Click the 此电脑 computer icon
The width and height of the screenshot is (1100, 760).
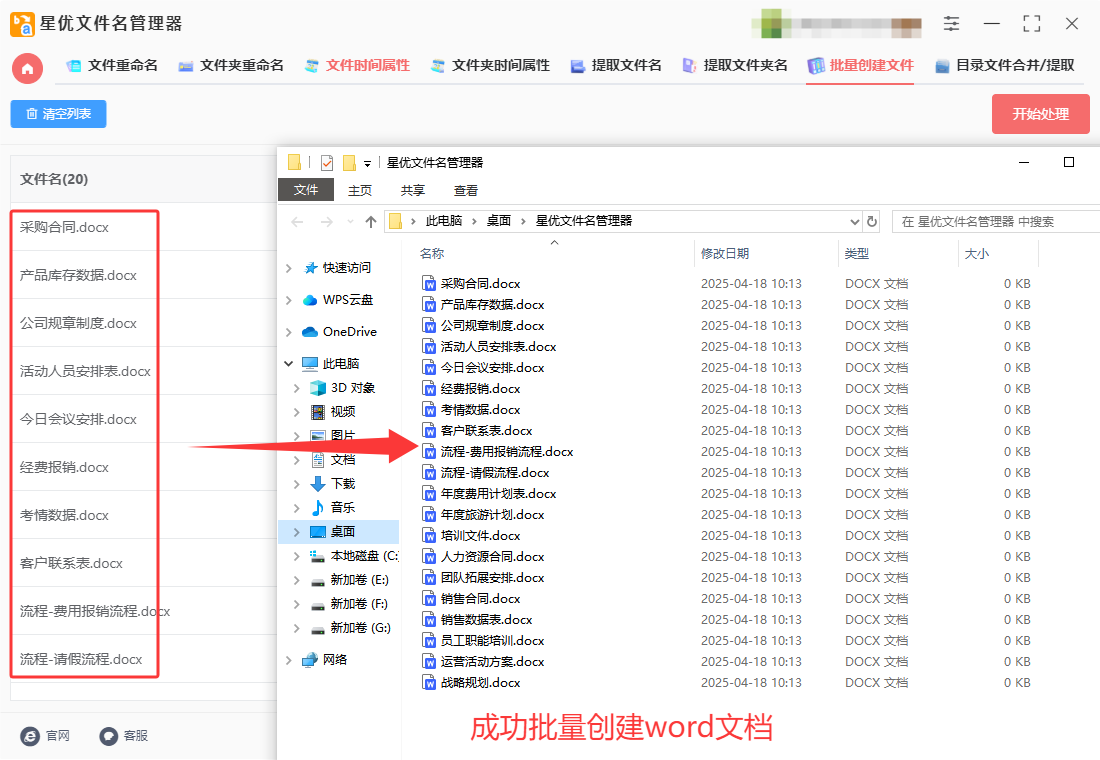pos(310,364)
